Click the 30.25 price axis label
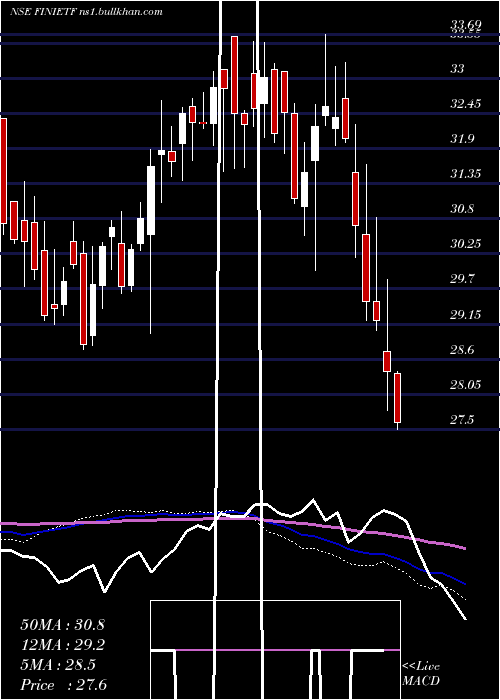 click(465, 244)
